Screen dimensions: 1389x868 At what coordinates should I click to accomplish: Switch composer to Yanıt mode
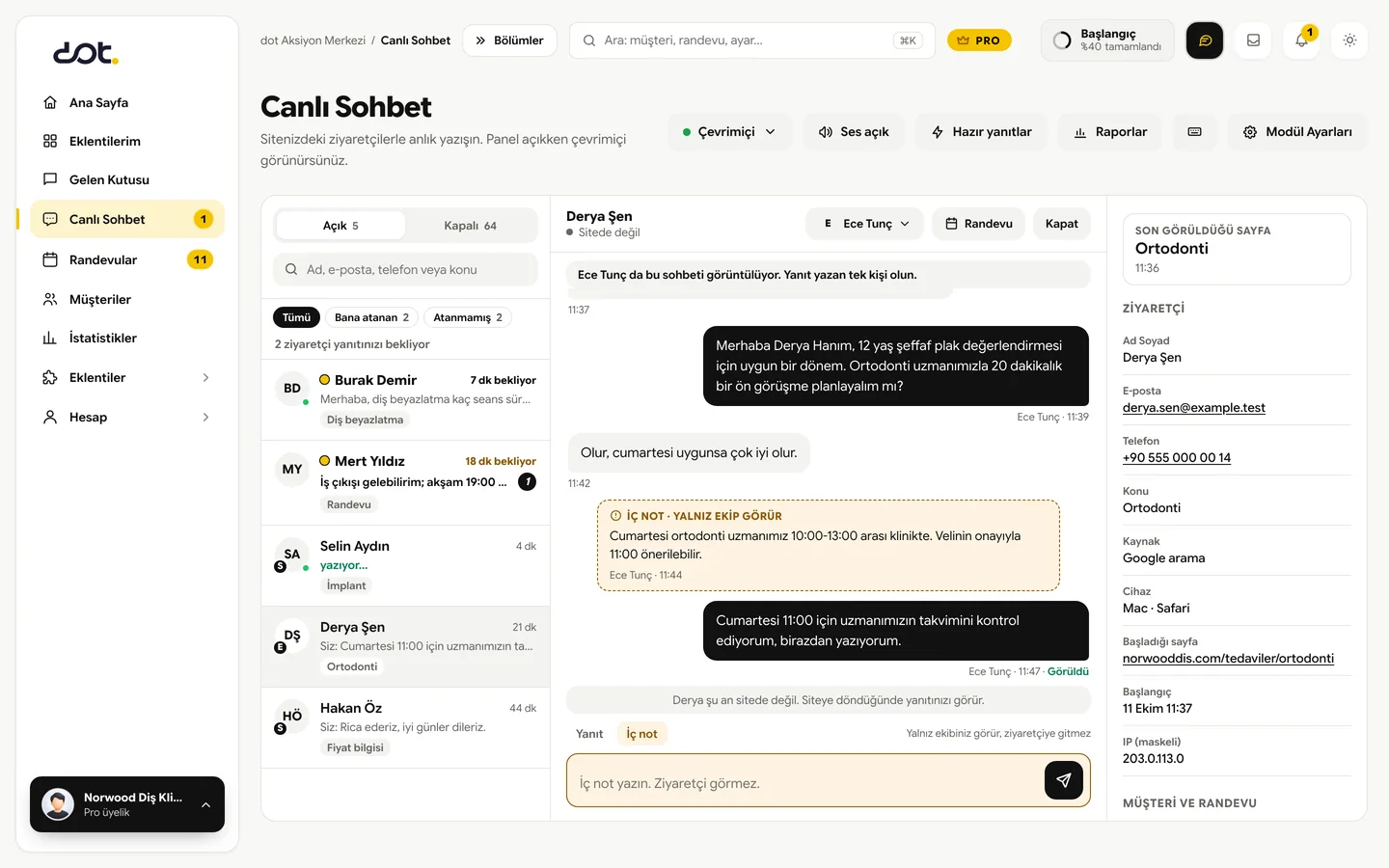click(589, 734)
